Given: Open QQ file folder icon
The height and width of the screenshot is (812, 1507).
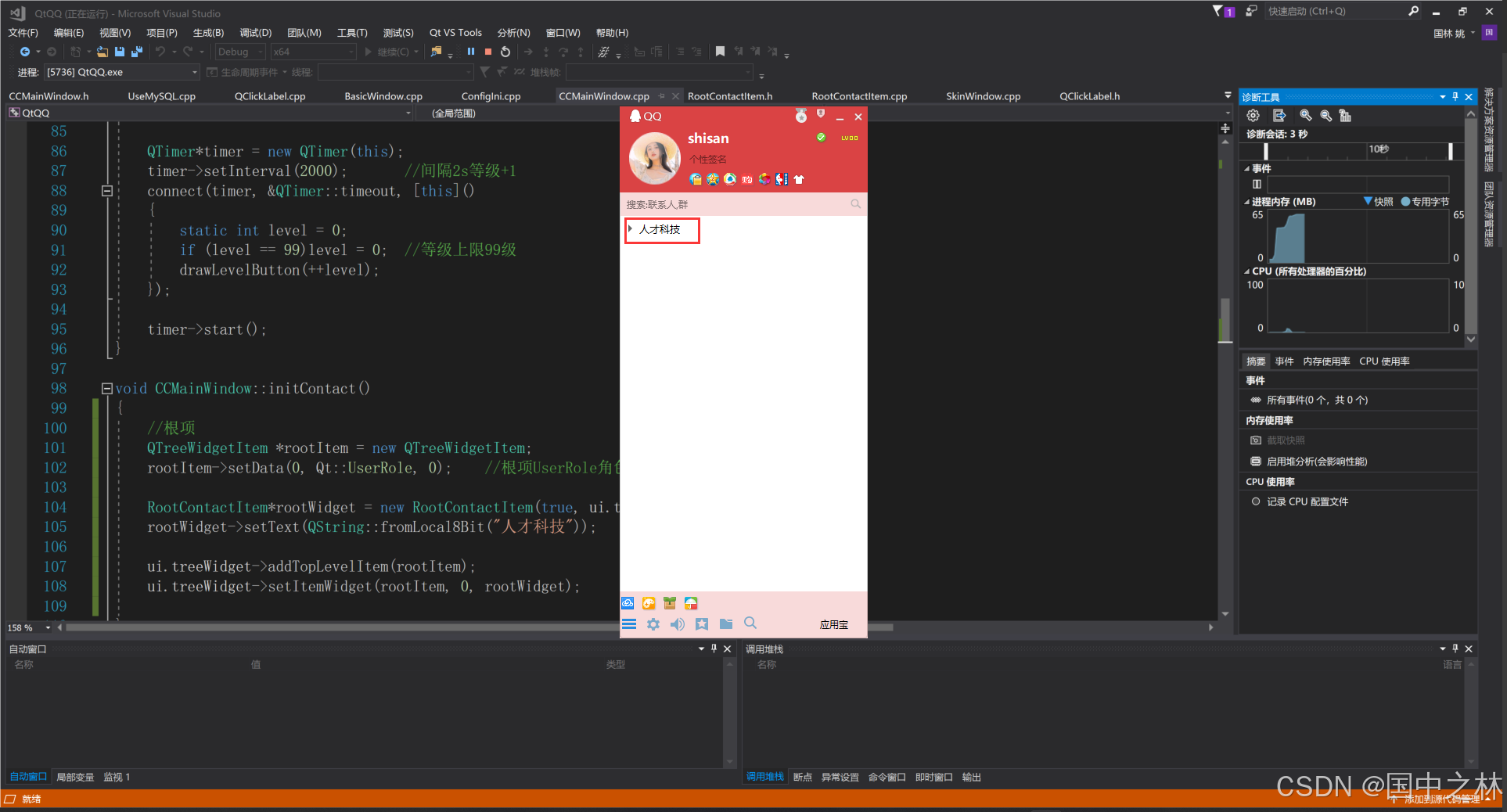Looking at the screenshot, I should tap(726, 623).
